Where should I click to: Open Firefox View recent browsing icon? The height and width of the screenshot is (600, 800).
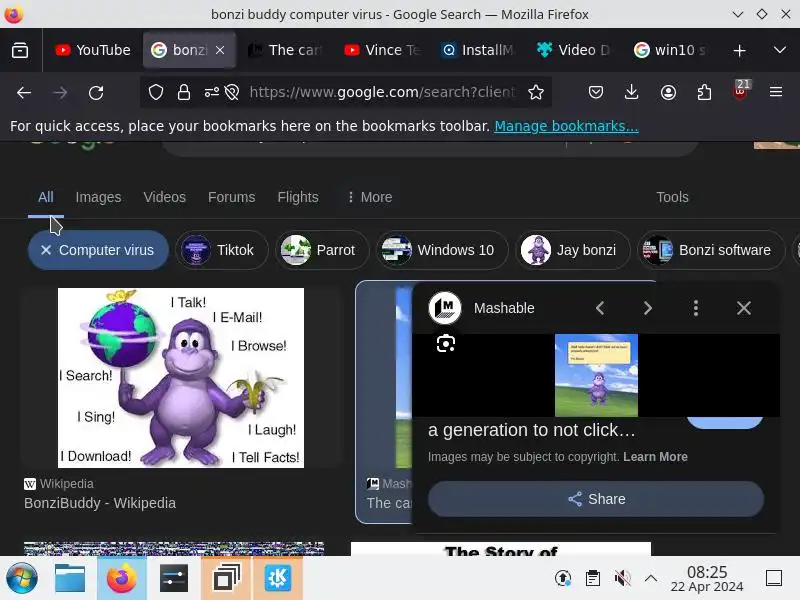coord(20,50)
